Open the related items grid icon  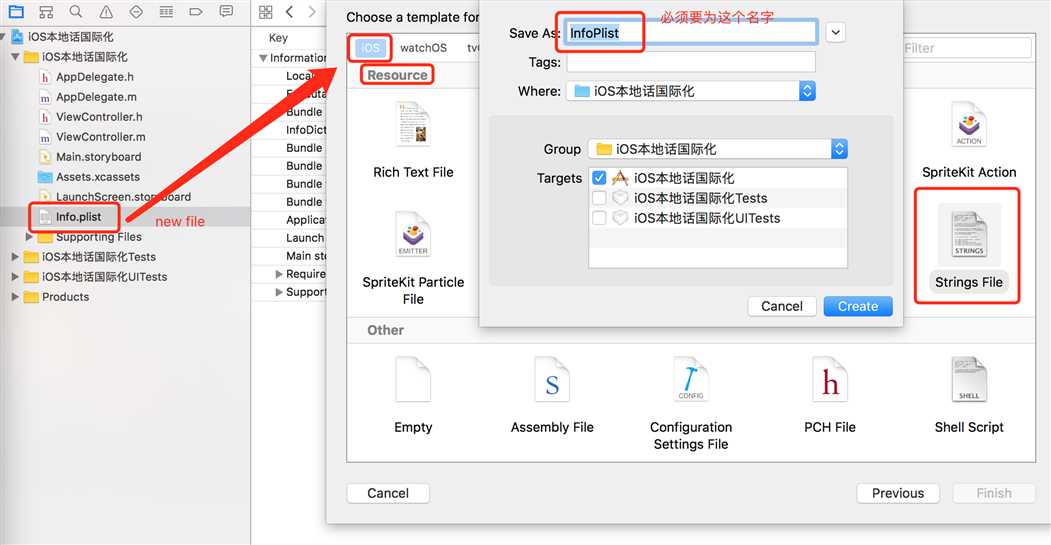(x=265, y=11)
